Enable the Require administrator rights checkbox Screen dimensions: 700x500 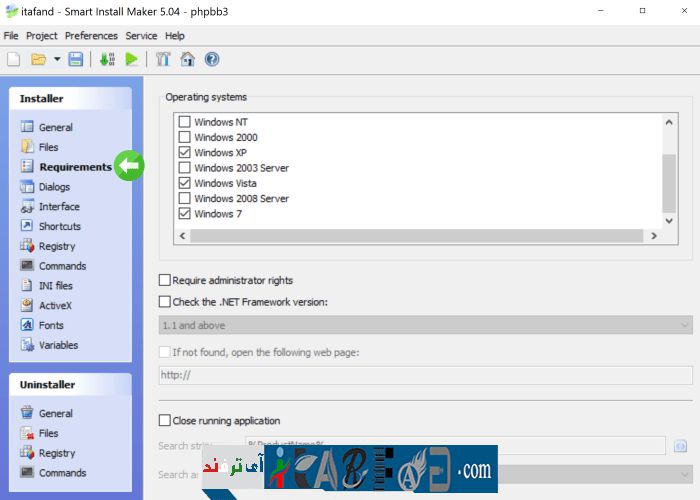tap(165, 281)
